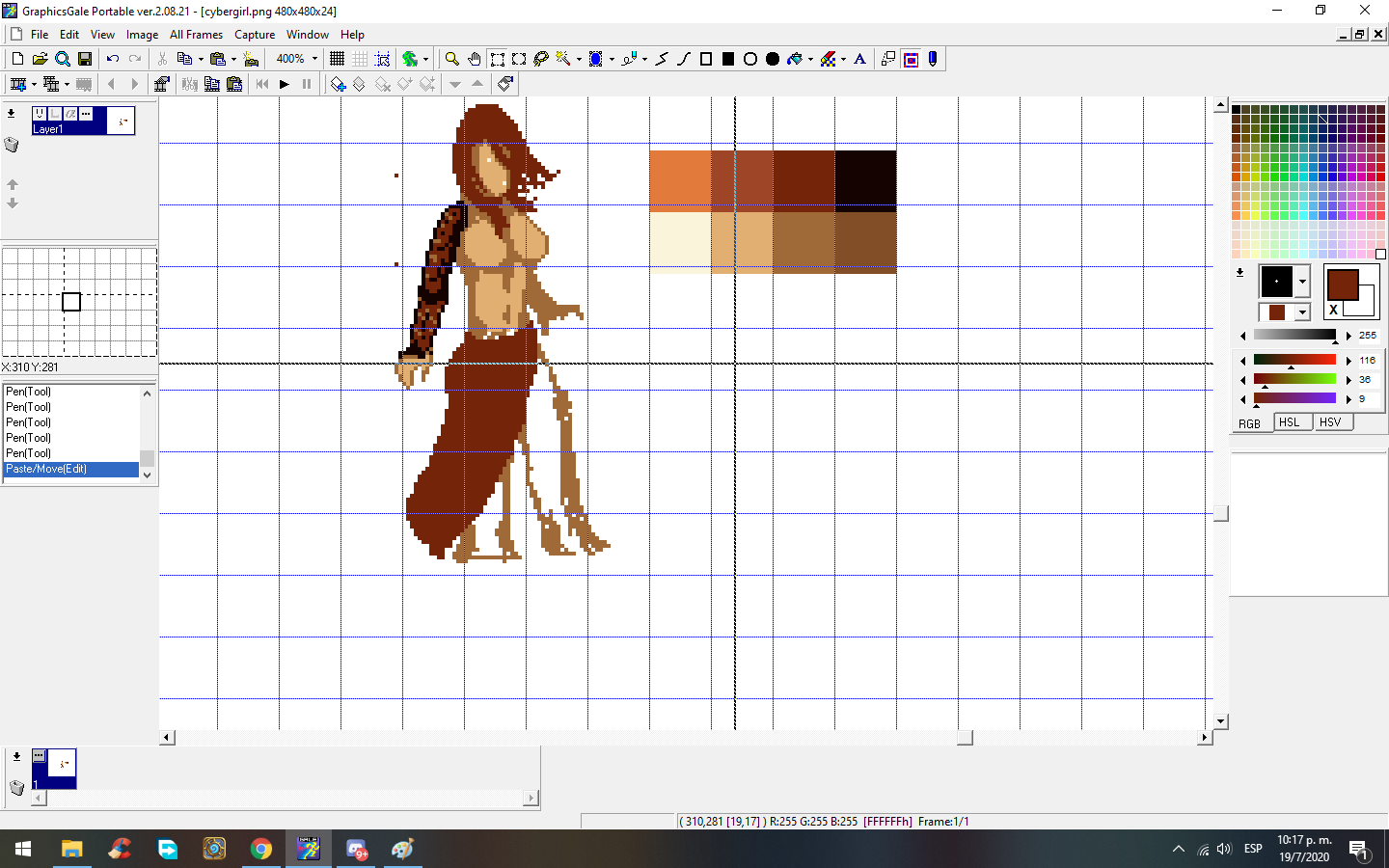Select frame 1 thumbnail in timeline
This screenshot has height=868, width=1389.
click(54, 769)
